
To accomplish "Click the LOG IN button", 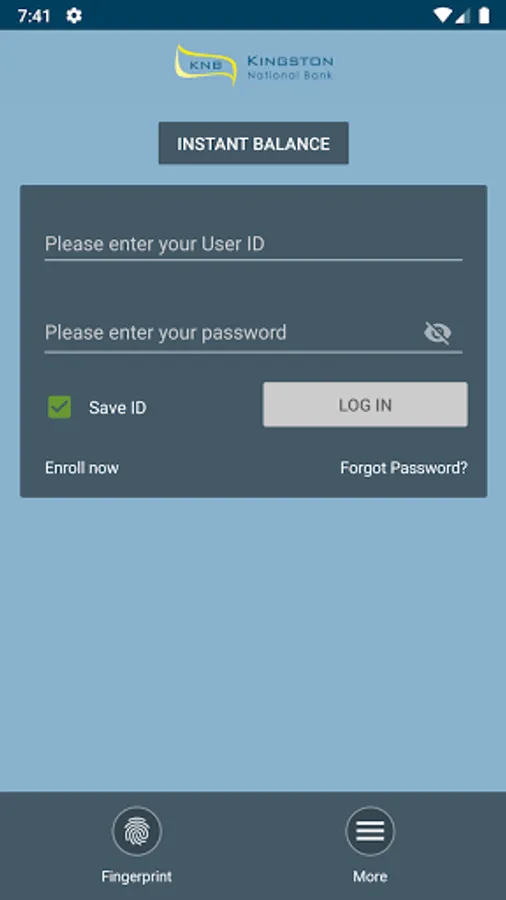I will [x=365, y=405].
